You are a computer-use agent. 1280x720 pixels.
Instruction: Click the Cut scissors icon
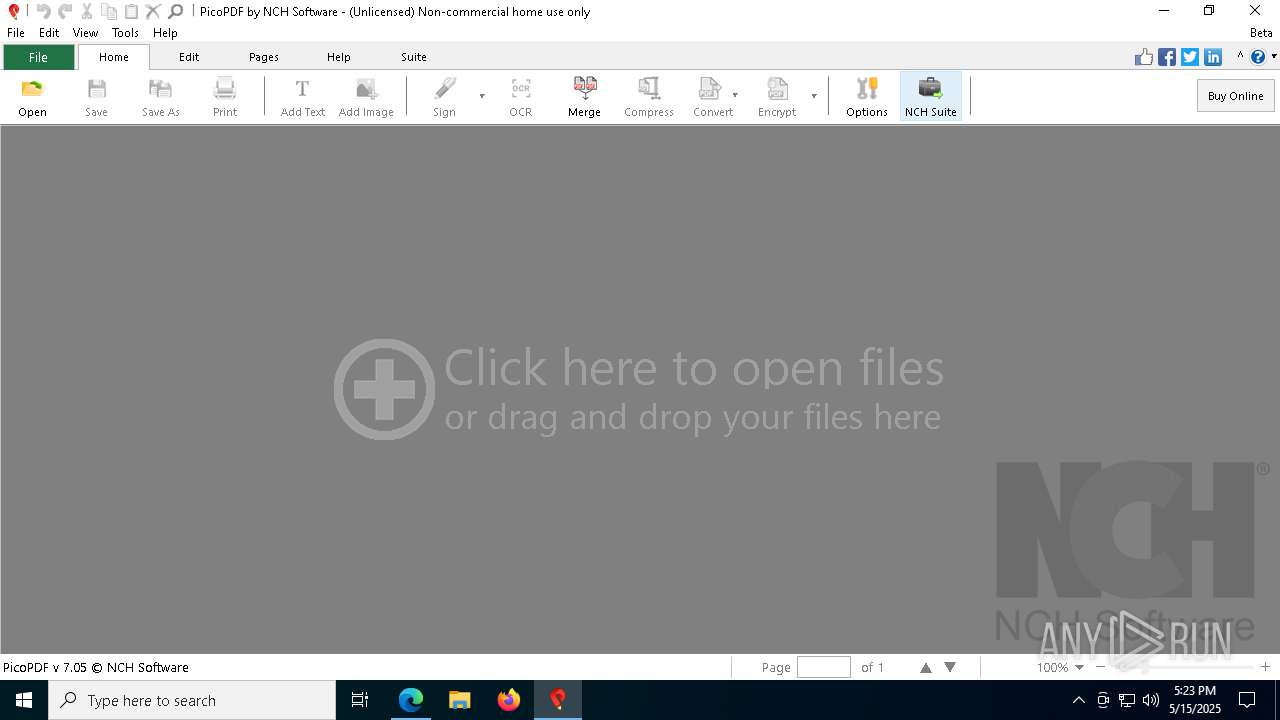pos(87,11)
